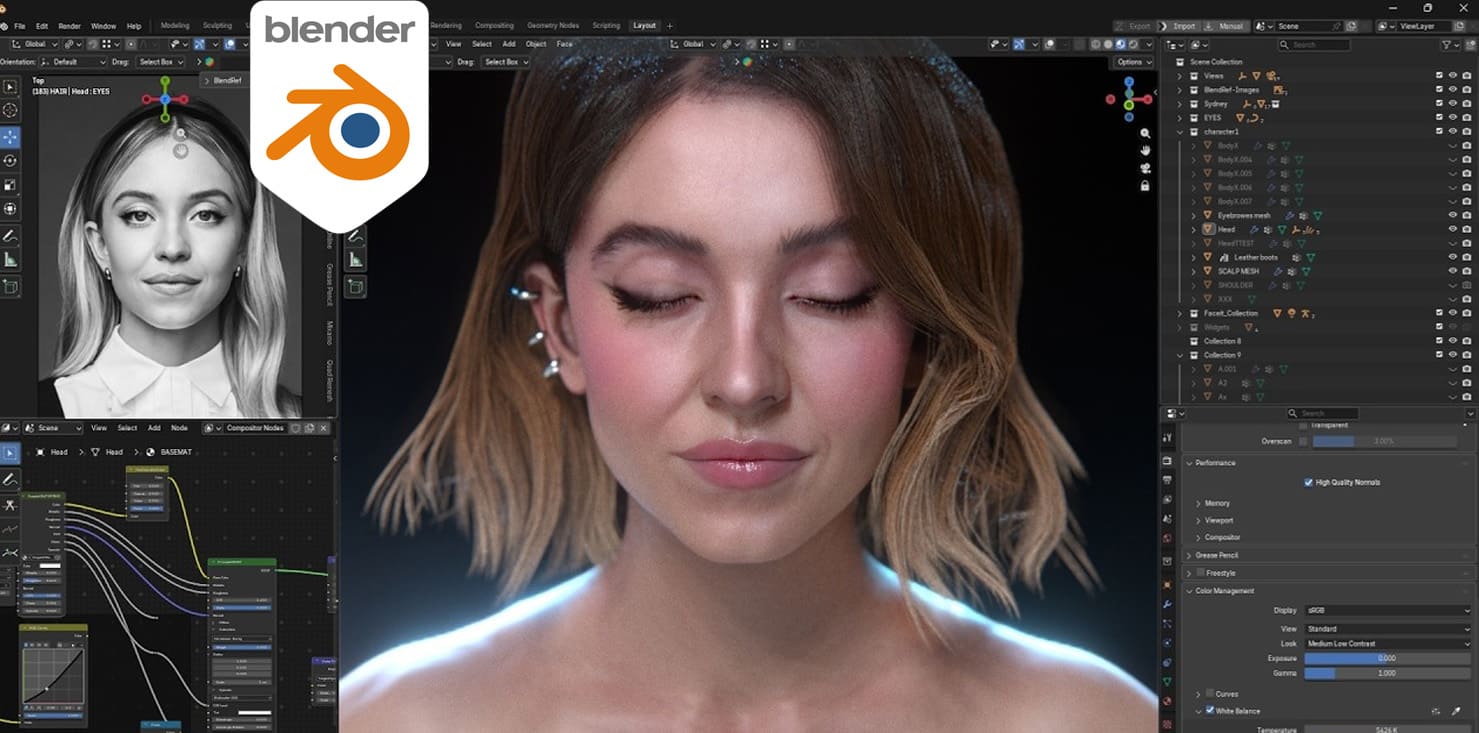Open the File menu
Screen dimensions: 1479x733
(20, 26)
